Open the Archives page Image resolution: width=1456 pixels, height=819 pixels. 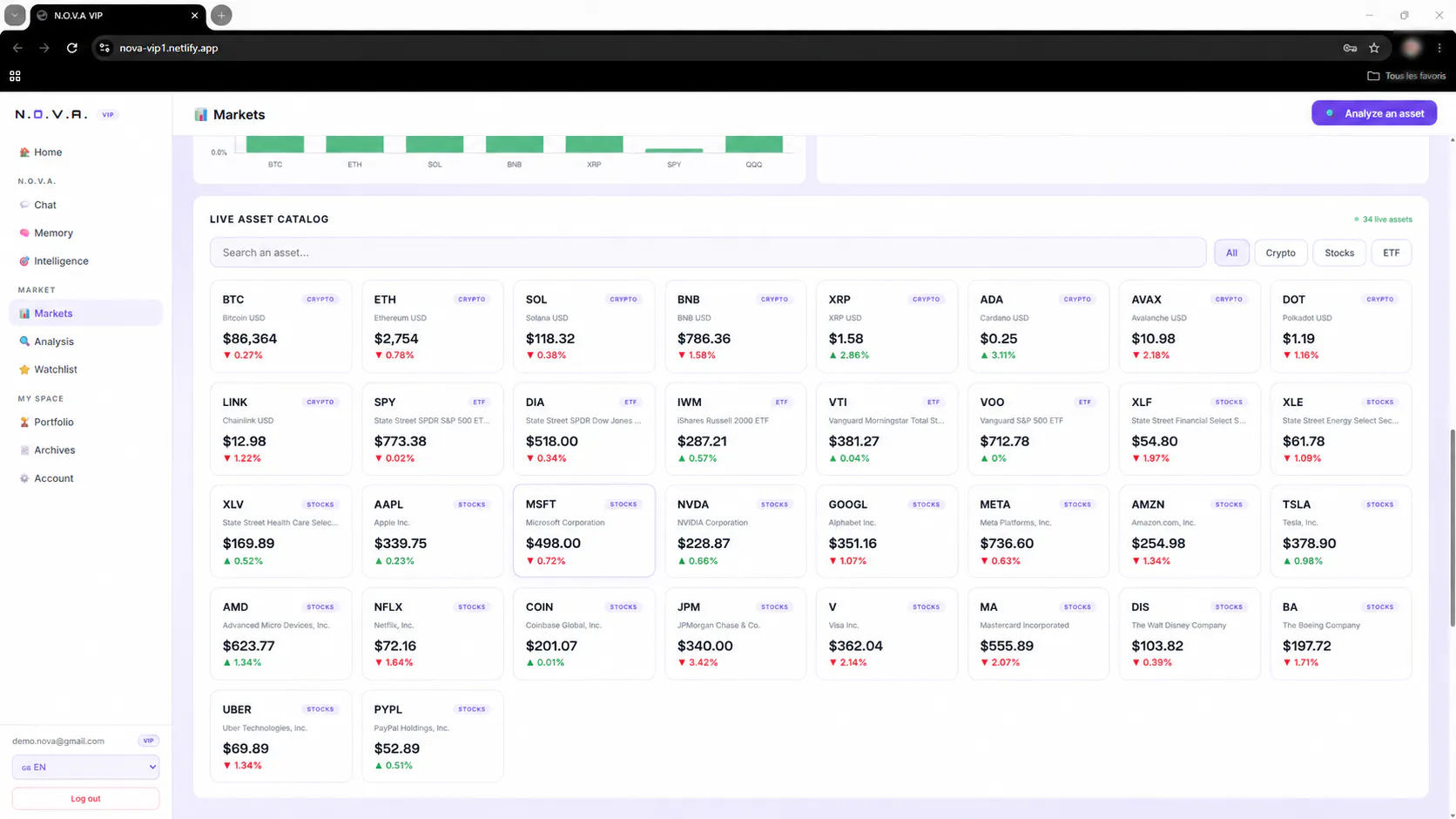click(x=85, y=450)
